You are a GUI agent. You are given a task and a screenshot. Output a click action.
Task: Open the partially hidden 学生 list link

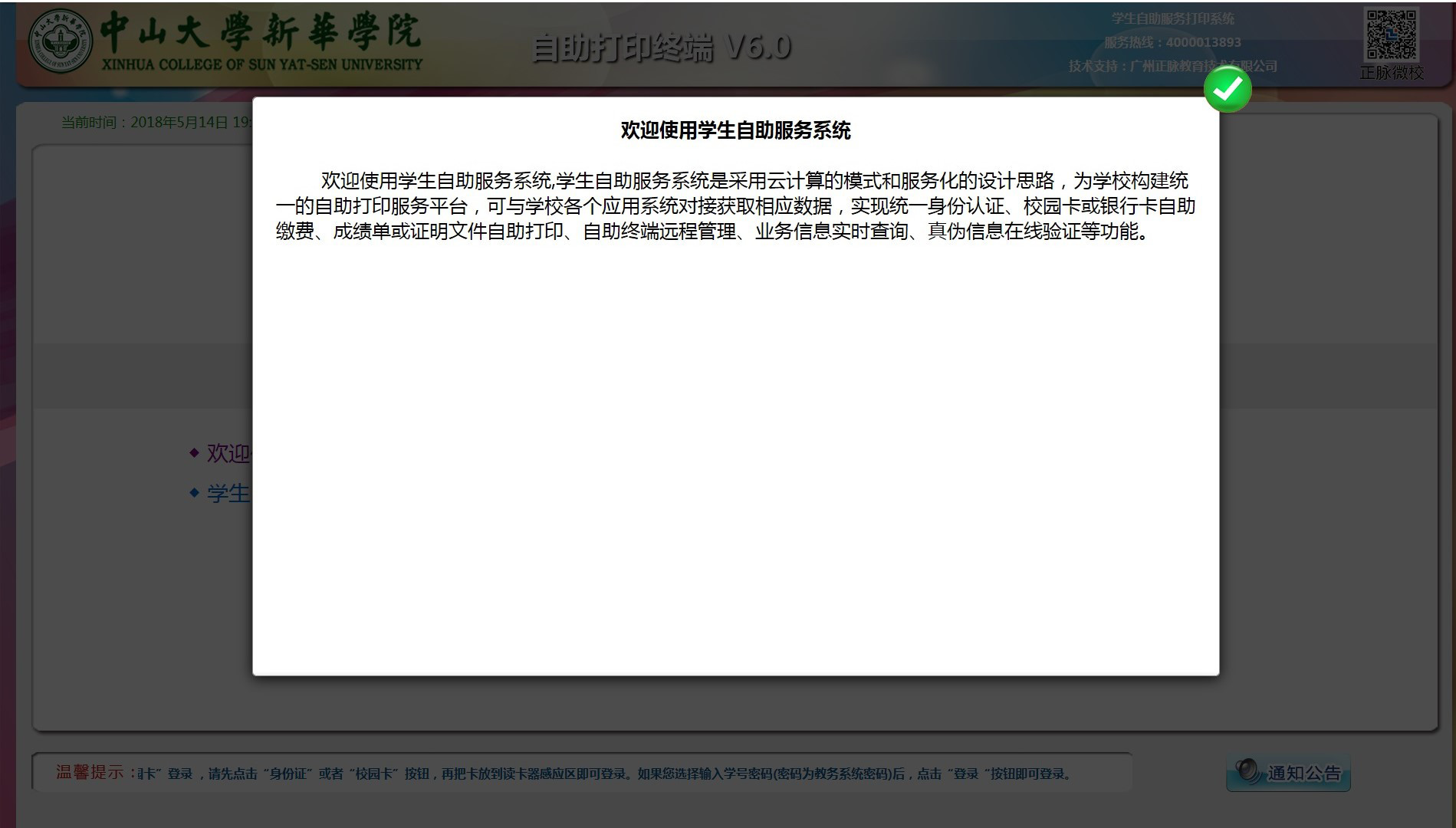pyautogui.click(x=228, y=493)
